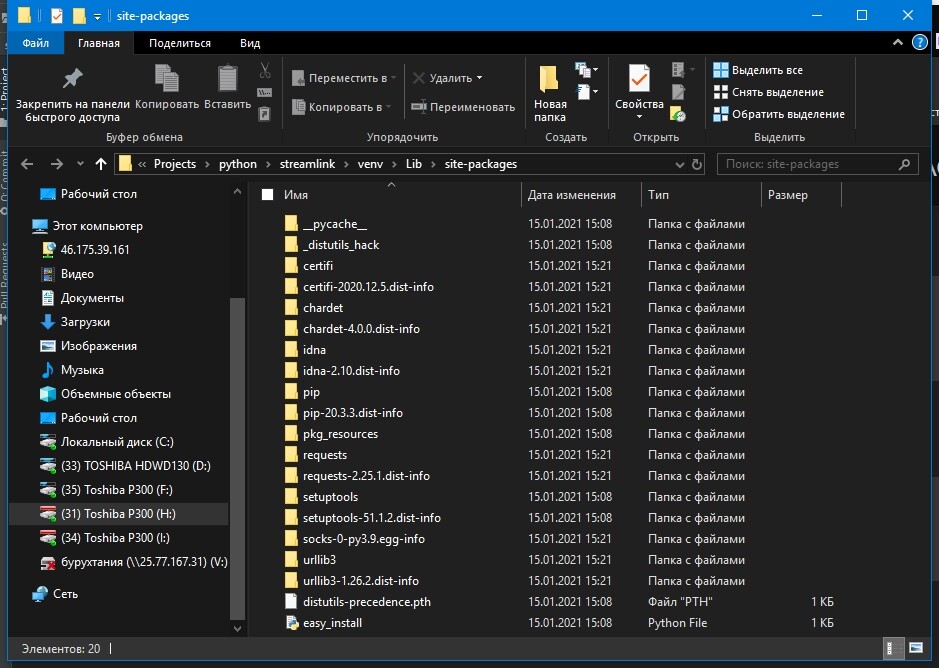
Task: Select the _distutils_hack folder
Action: [x=341, y=244]
